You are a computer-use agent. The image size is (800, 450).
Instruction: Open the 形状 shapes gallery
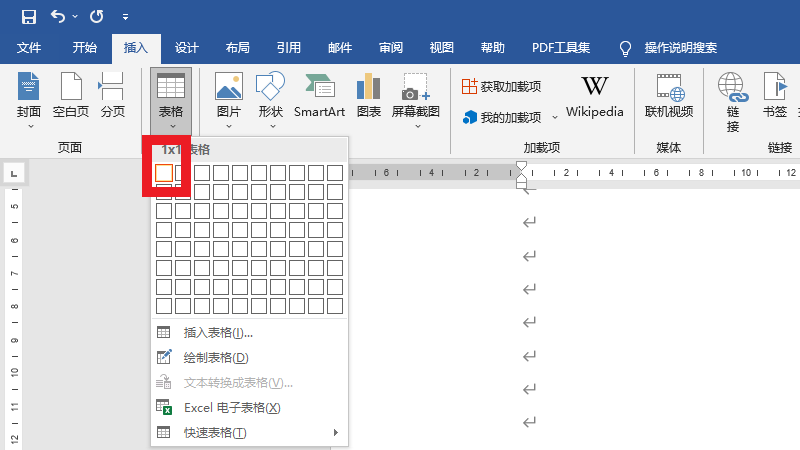270,94
